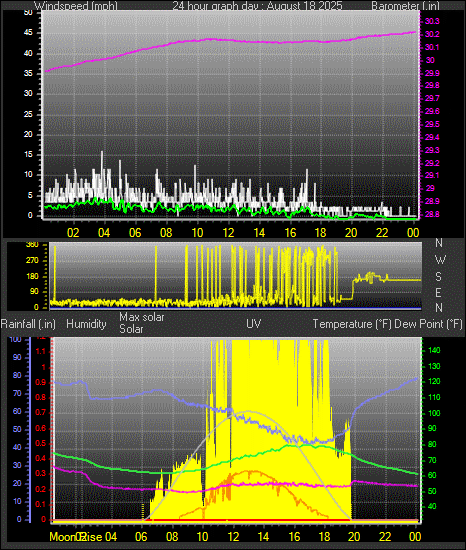The width and height of the screenshot is (466, 550).
Task: Click the Max solar legend label
Action: pos(142,317)
